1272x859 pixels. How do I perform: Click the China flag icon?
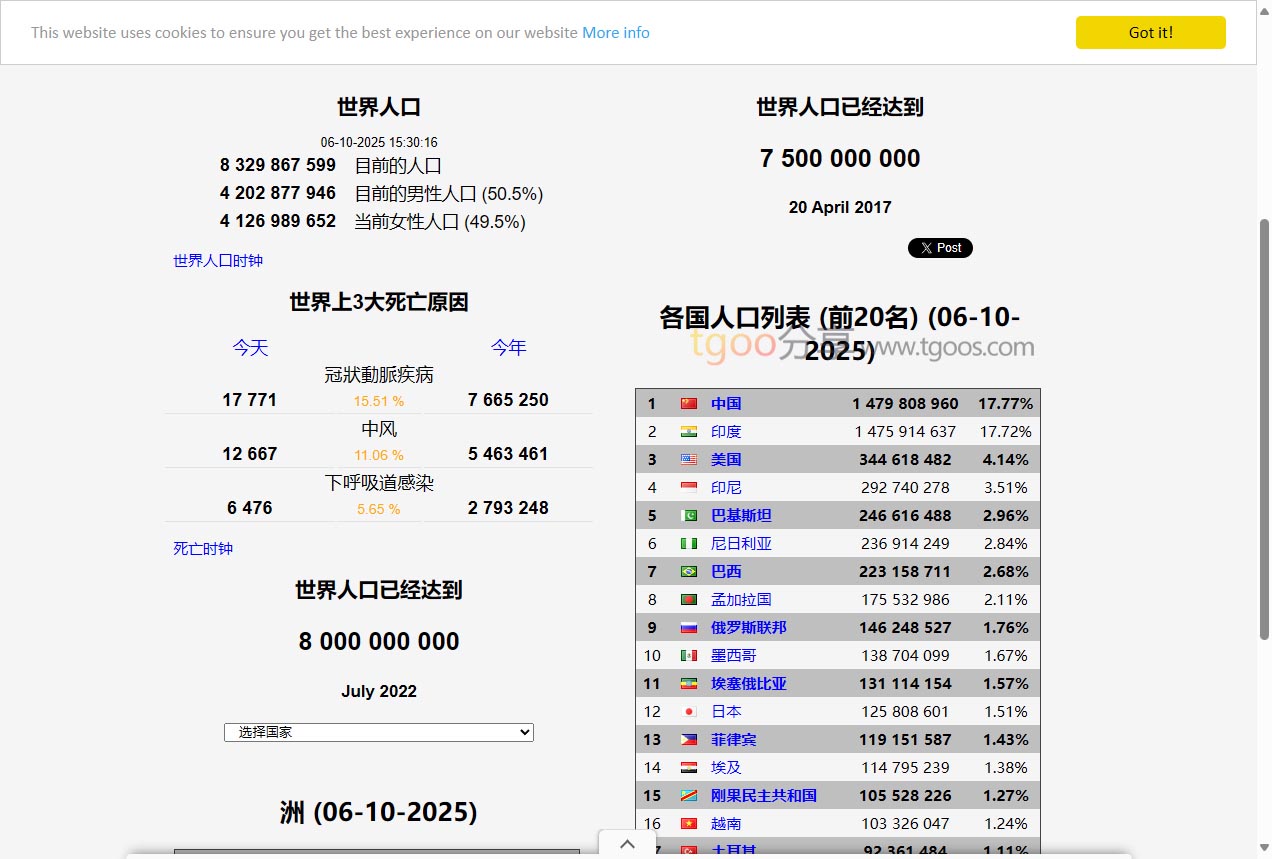(x=688, y=404)
